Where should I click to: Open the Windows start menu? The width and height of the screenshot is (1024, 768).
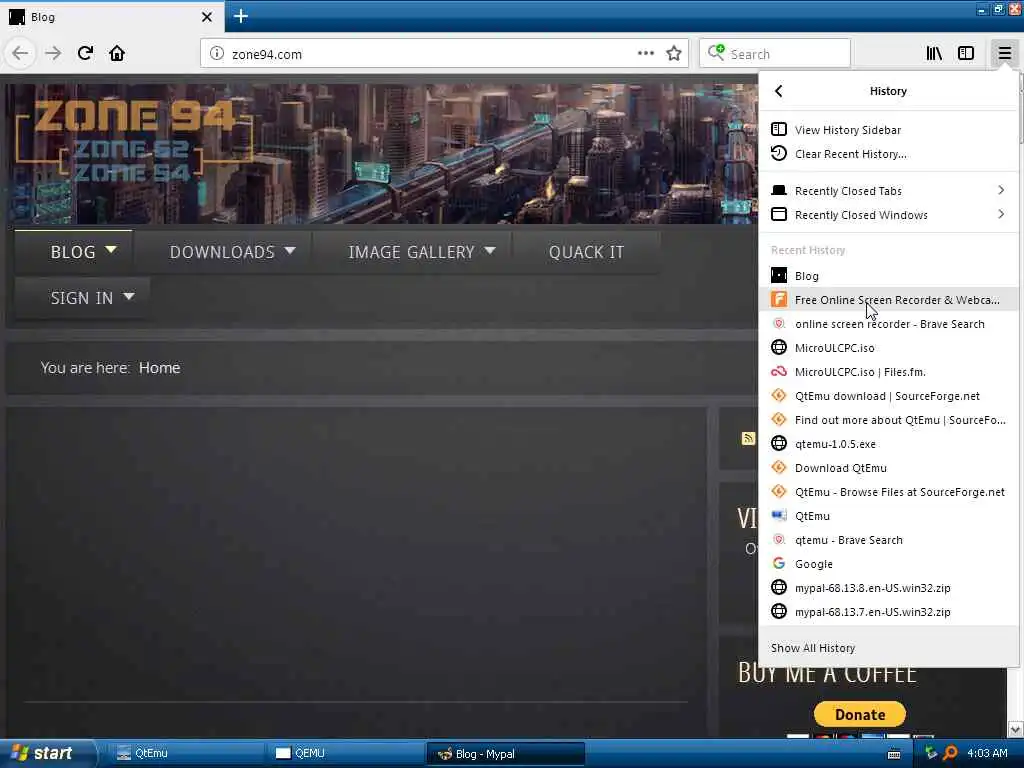pos(46,753)
